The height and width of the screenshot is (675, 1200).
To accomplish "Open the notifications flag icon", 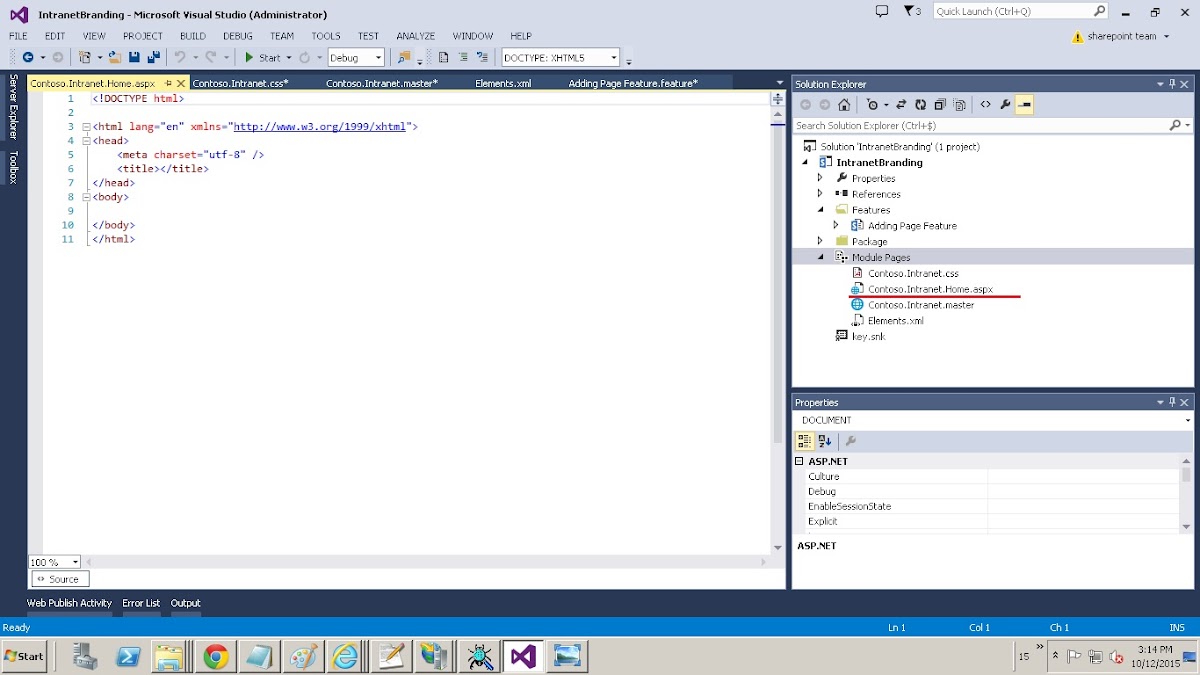I will pyautogui.click(x=912, y=11).
